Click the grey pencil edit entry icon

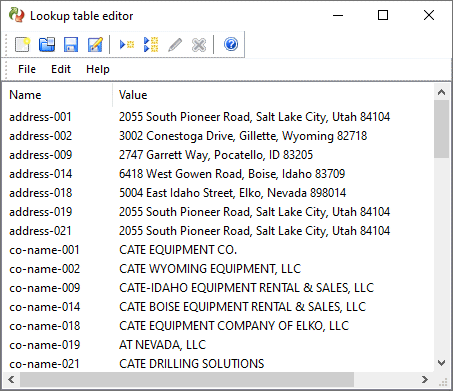coord(175,44)
